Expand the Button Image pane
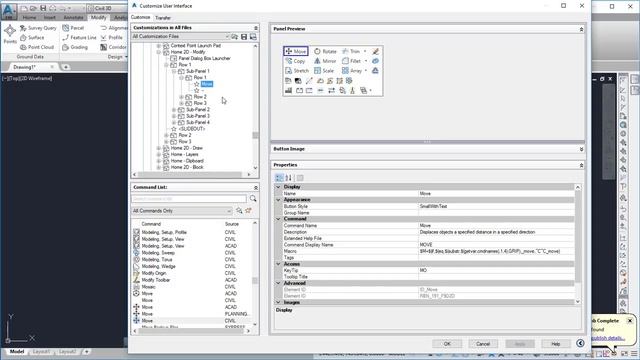The height and width of the screenshot is (360, 640). pyautogui.click(x=581, y=149)
